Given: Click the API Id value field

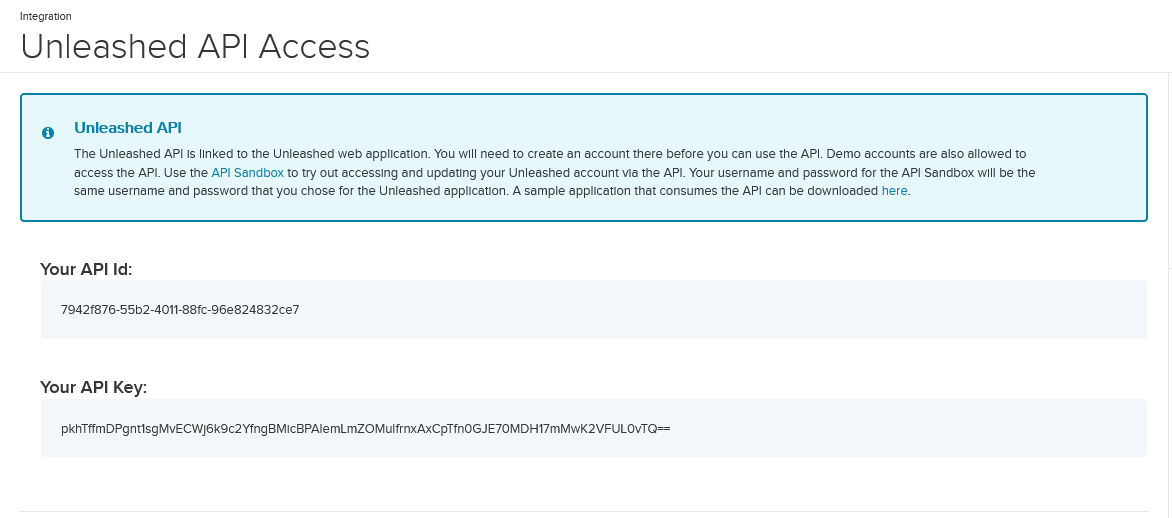Looking at the screenshot, I should [x=593, y=309].
